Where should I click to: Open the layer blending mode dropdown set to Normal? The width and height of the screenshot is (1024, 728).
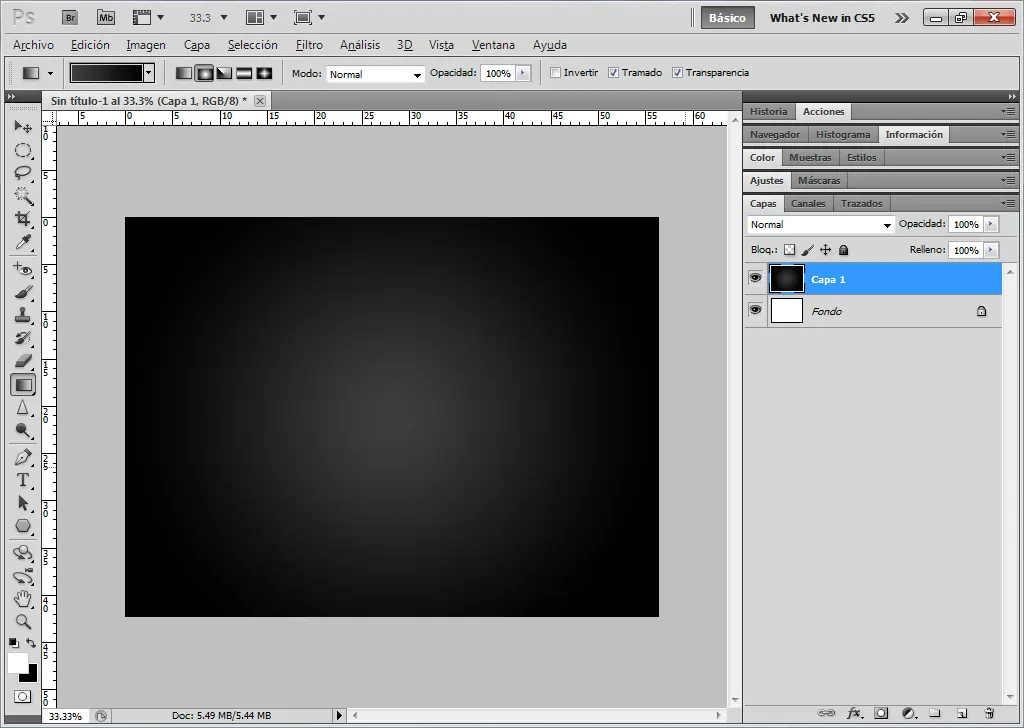click(x=886, y=224)
